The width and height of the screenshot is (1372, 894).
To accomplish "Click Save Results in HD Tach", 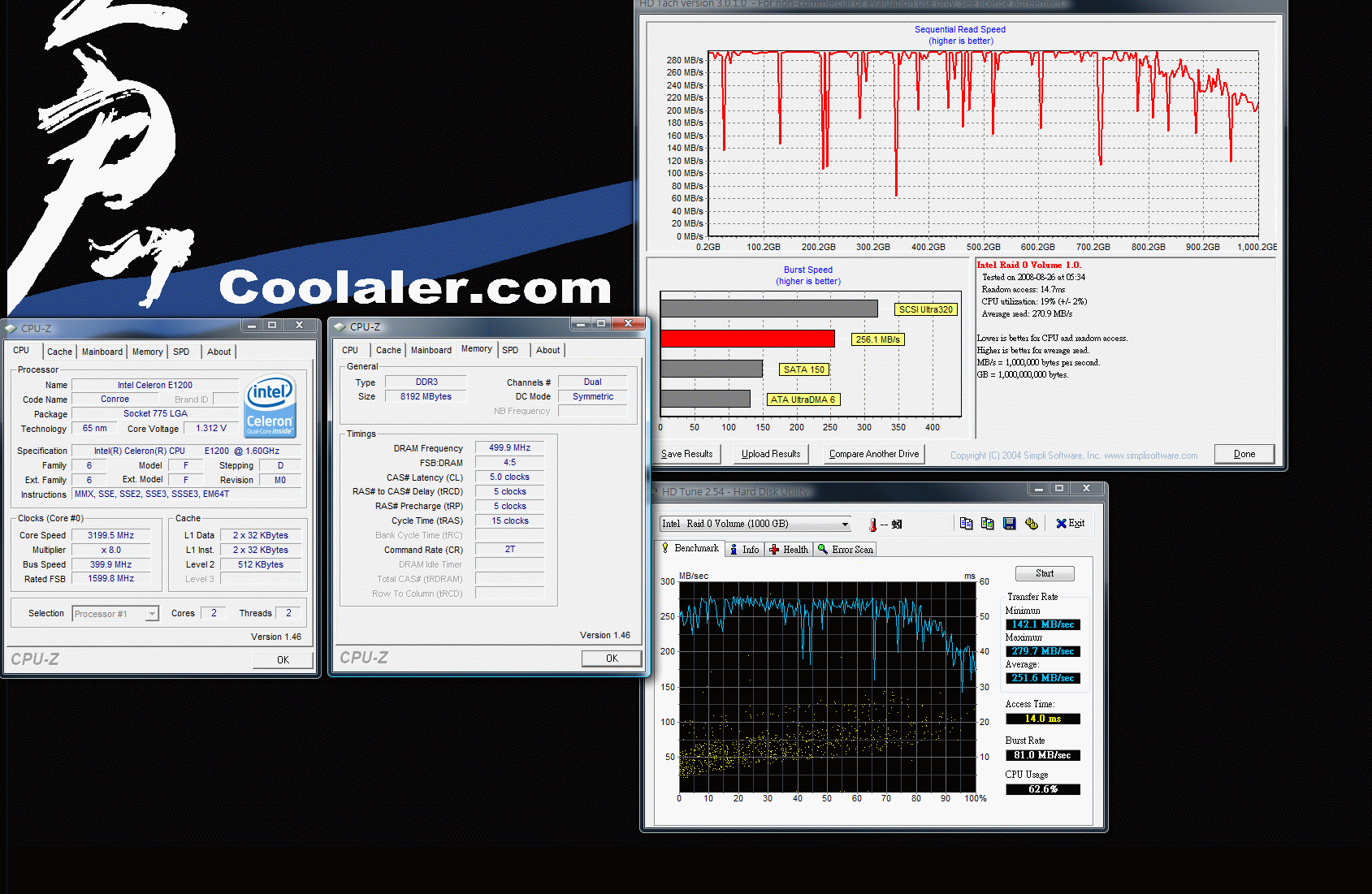I will click(x=687, y=454).
